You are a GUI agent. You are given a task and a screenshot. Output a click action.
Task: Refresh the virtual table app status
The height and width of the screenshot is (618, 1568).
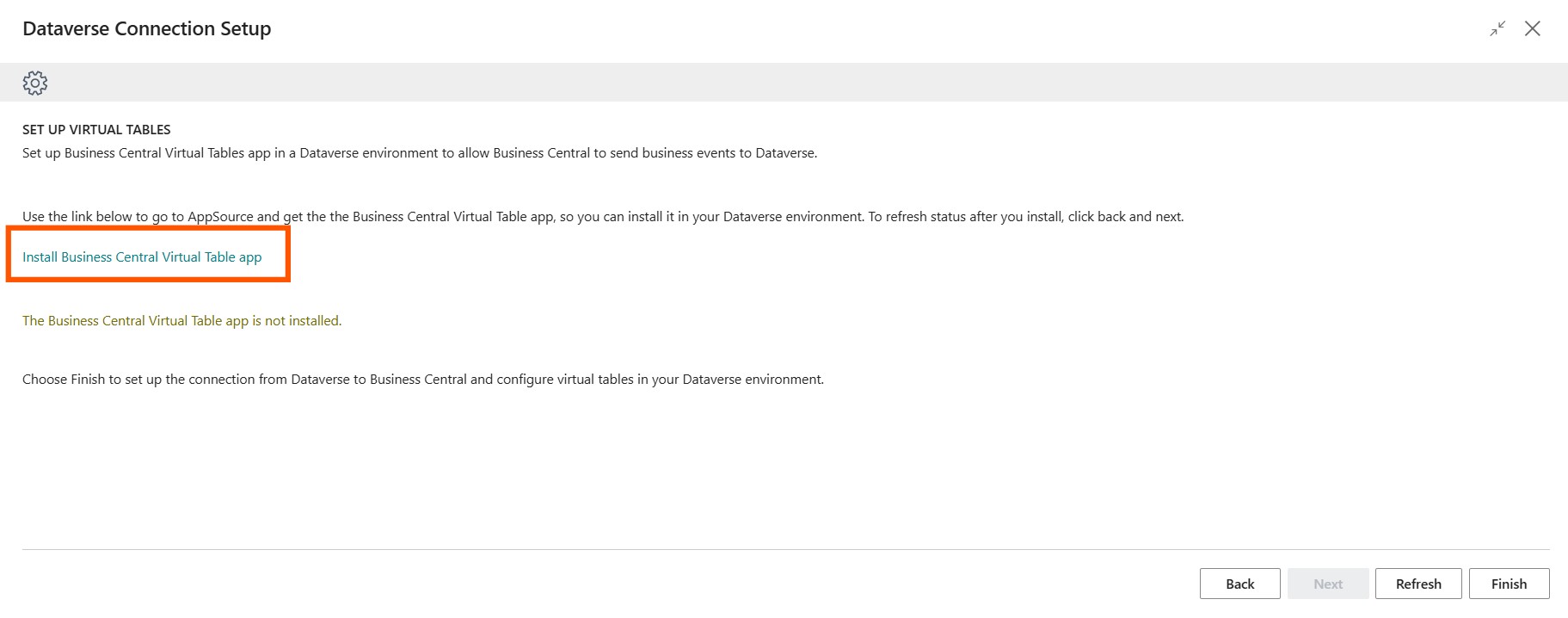[x=1417, y=584]
